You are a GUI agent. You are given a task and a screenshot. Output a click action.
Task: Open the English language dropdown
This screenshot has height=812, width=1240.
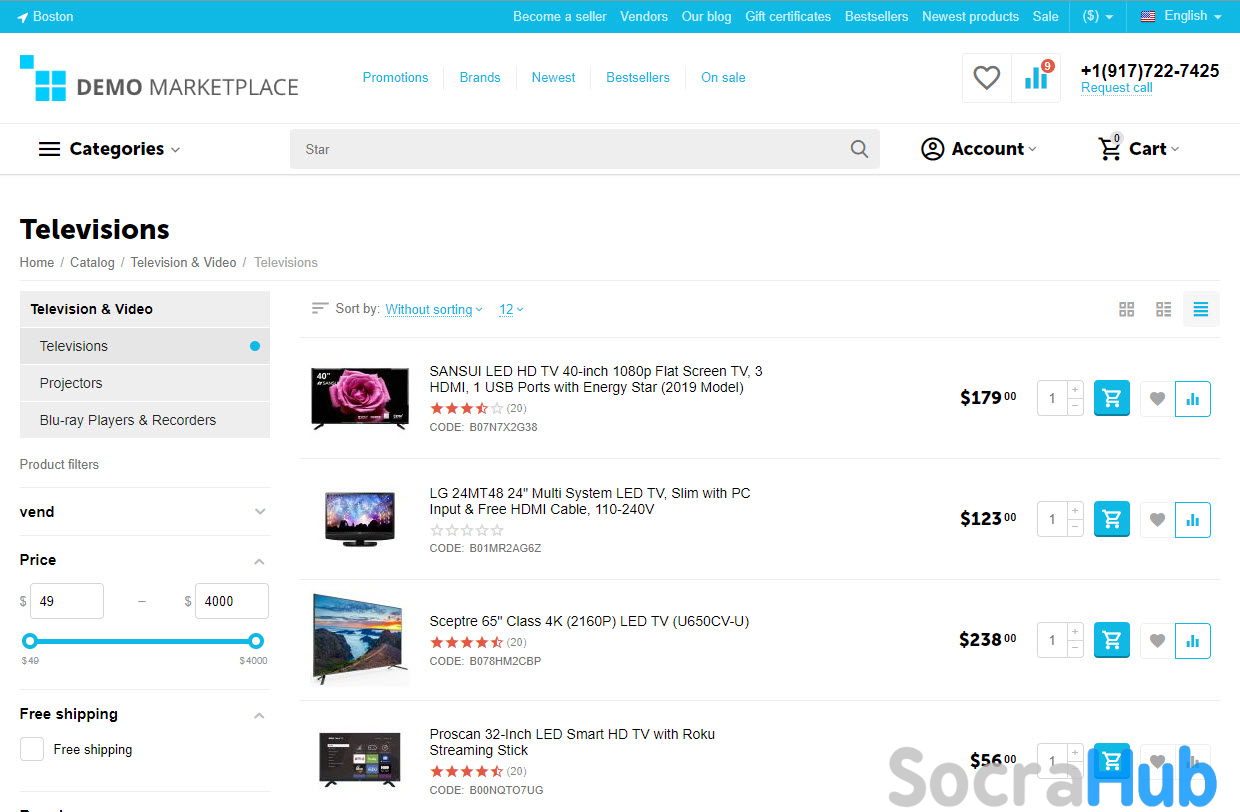coord(1181,16)
